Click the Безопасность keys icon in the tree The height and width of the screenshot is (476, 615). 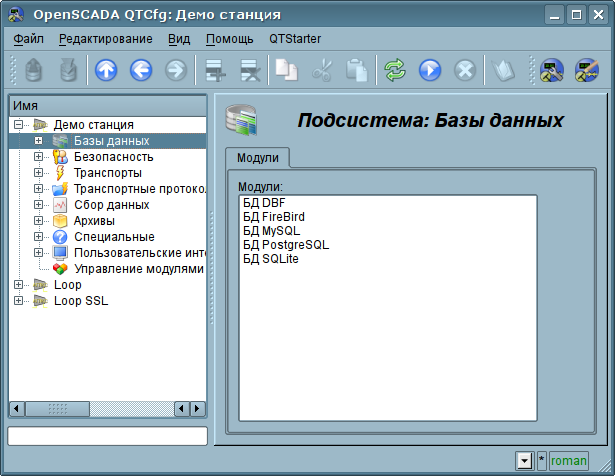(60, 157)
